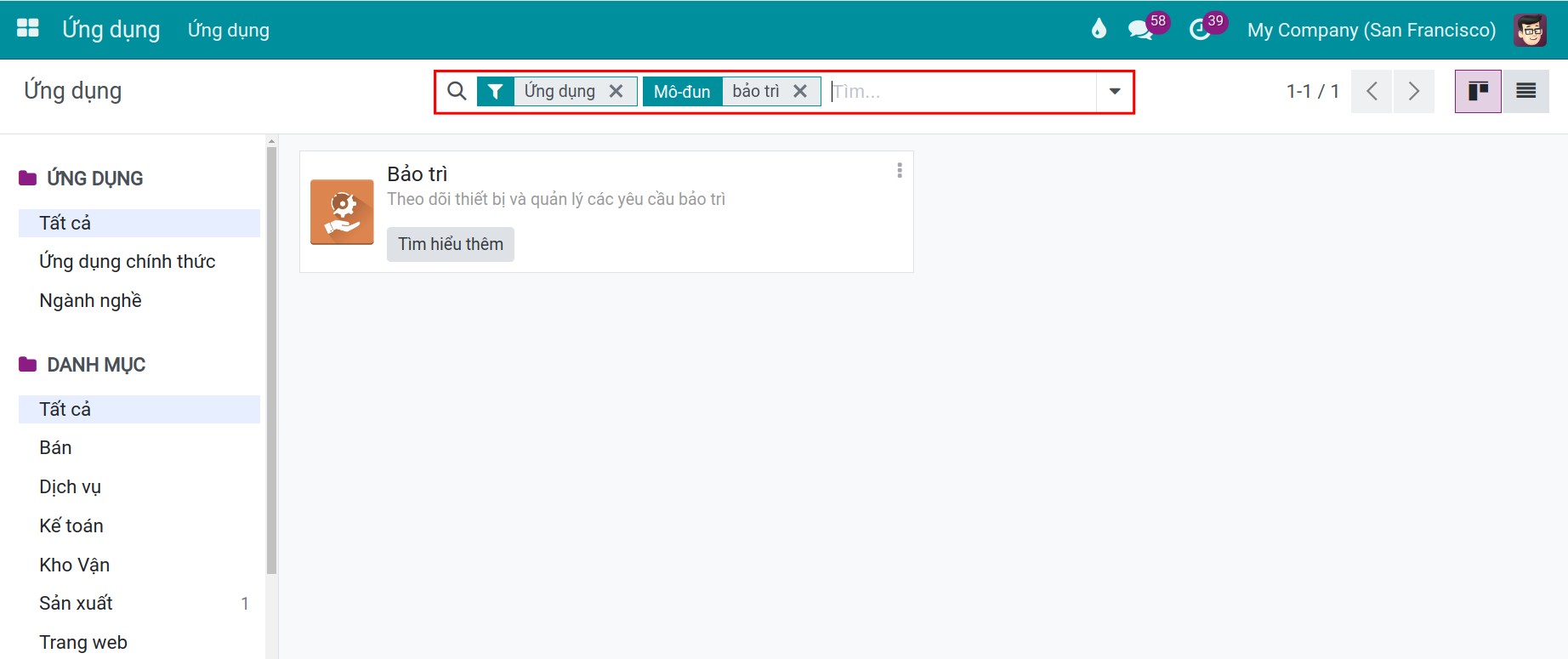1568x659 pixels.
Task: Click the Tìm hiểu thêm button
Action: pyautogui.click(x=451, y=244)
